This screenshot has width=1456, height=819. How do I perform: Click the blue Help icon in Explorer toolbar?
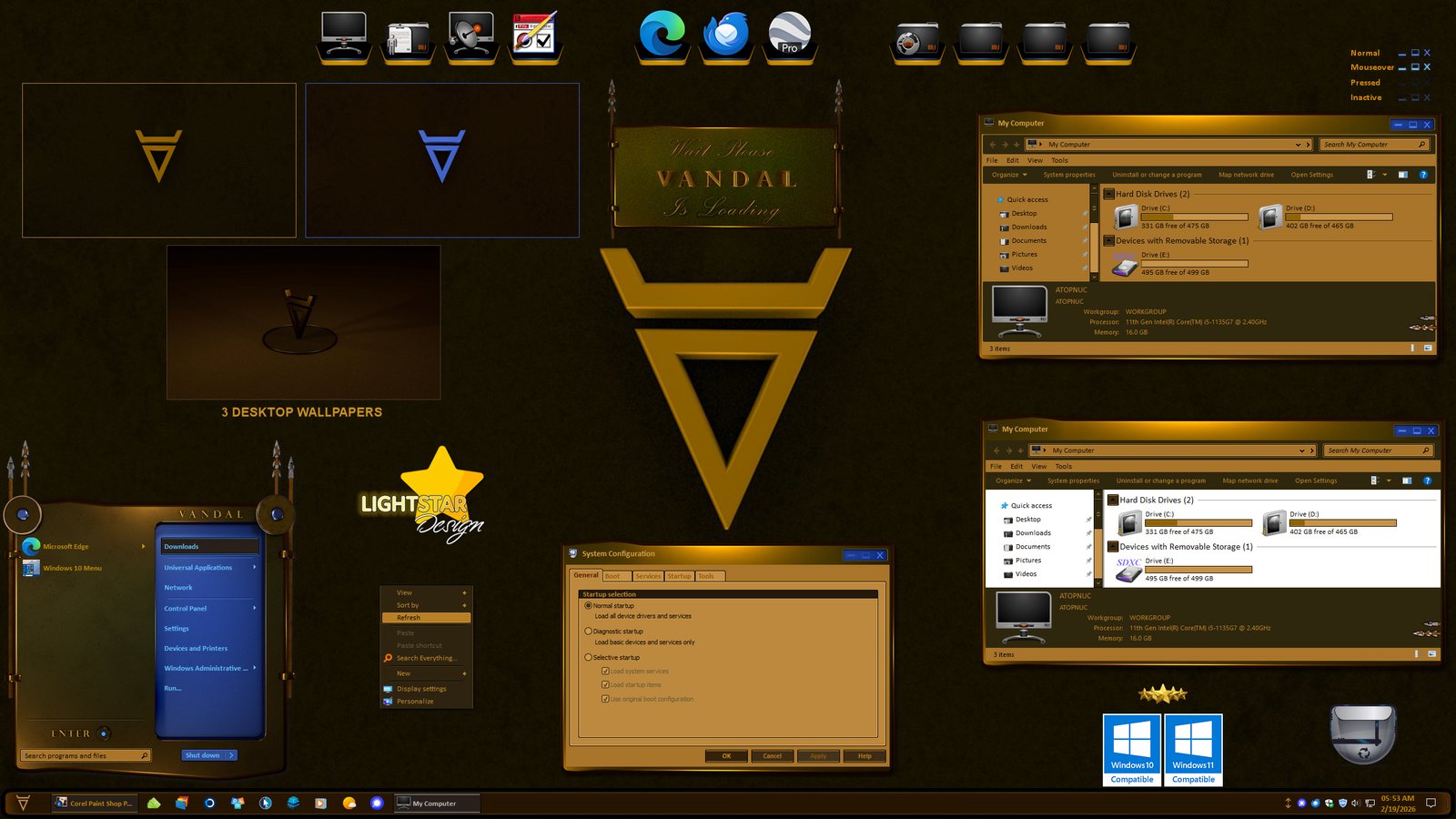pyautogui.click(x=1424, y=175)
